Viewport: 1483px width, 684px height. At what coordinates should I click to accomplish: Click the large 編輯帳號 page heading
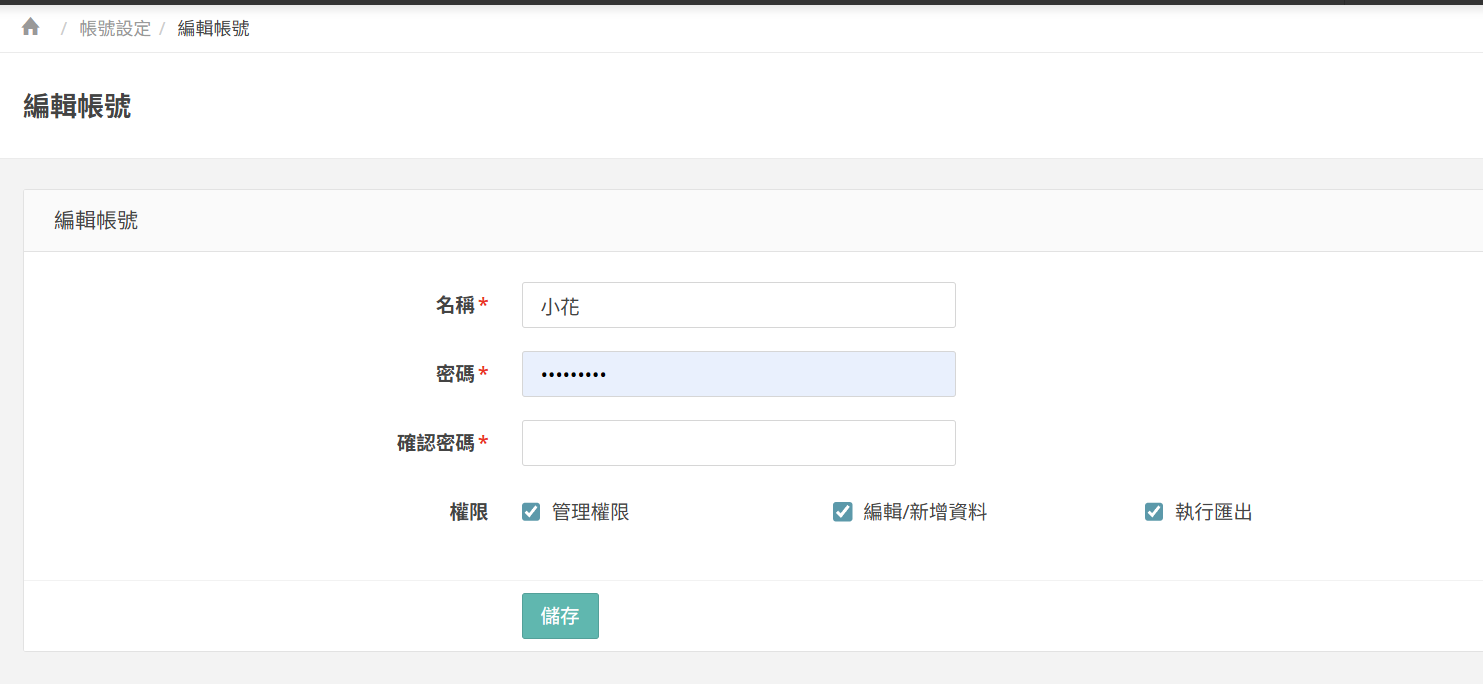point(77,106)
